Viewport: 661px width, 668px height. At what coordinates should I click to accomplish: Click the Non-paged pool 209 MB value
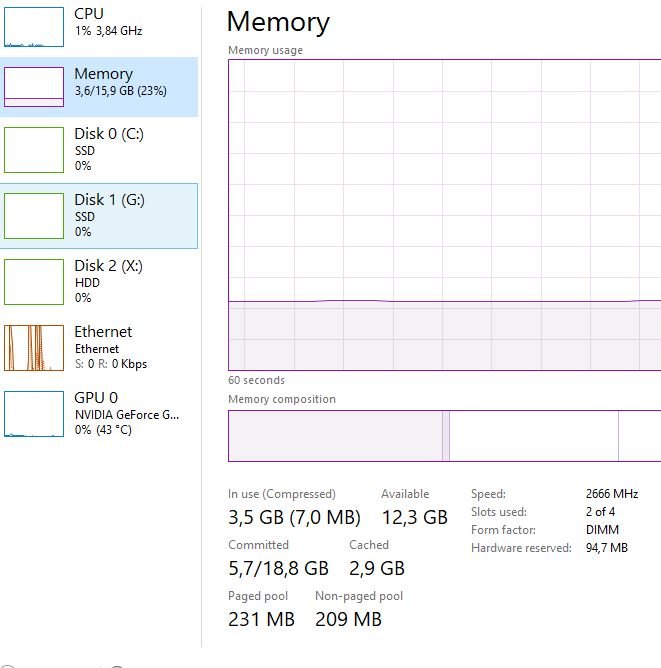(348, 619)
